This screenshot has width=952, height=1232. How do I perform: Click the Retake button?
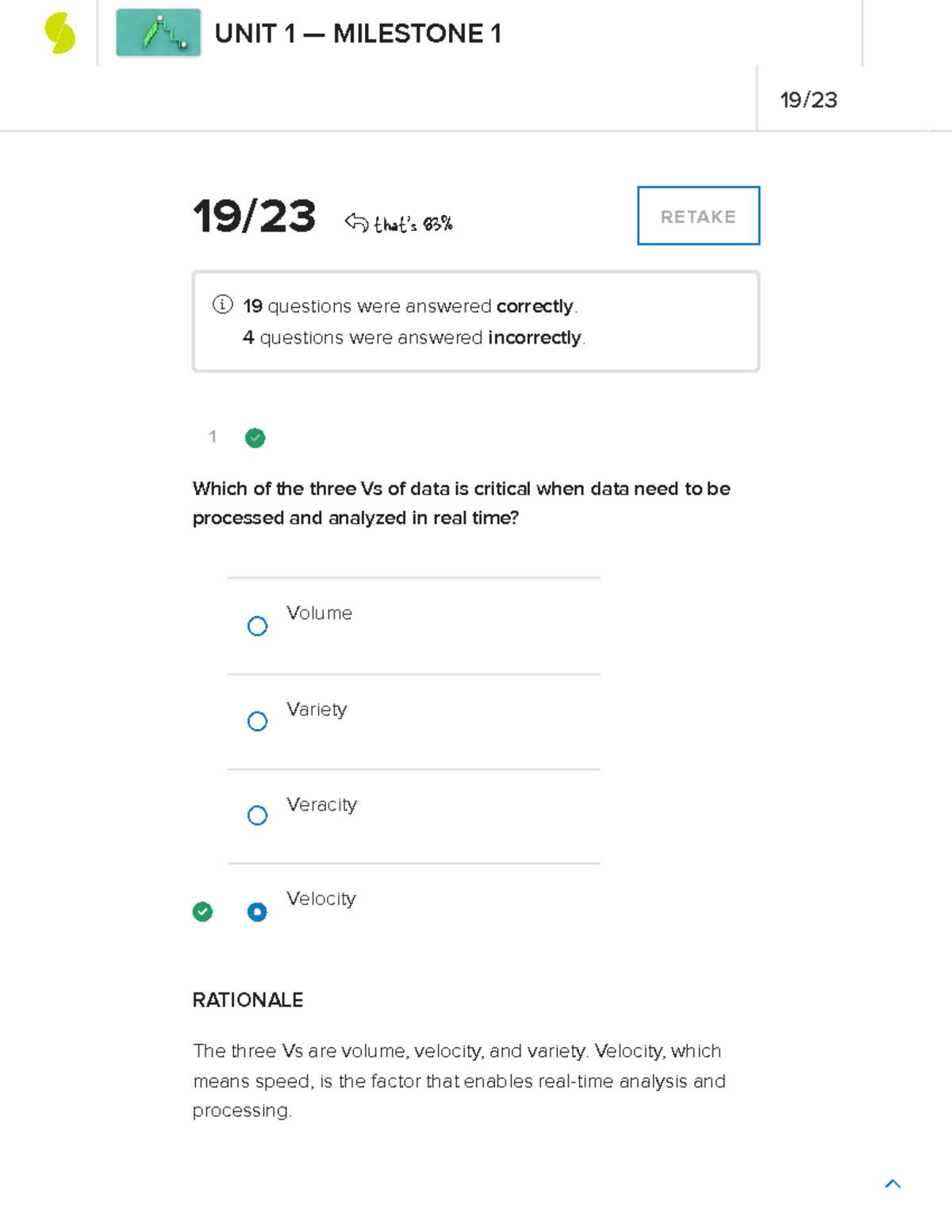(x=698, y=216)
